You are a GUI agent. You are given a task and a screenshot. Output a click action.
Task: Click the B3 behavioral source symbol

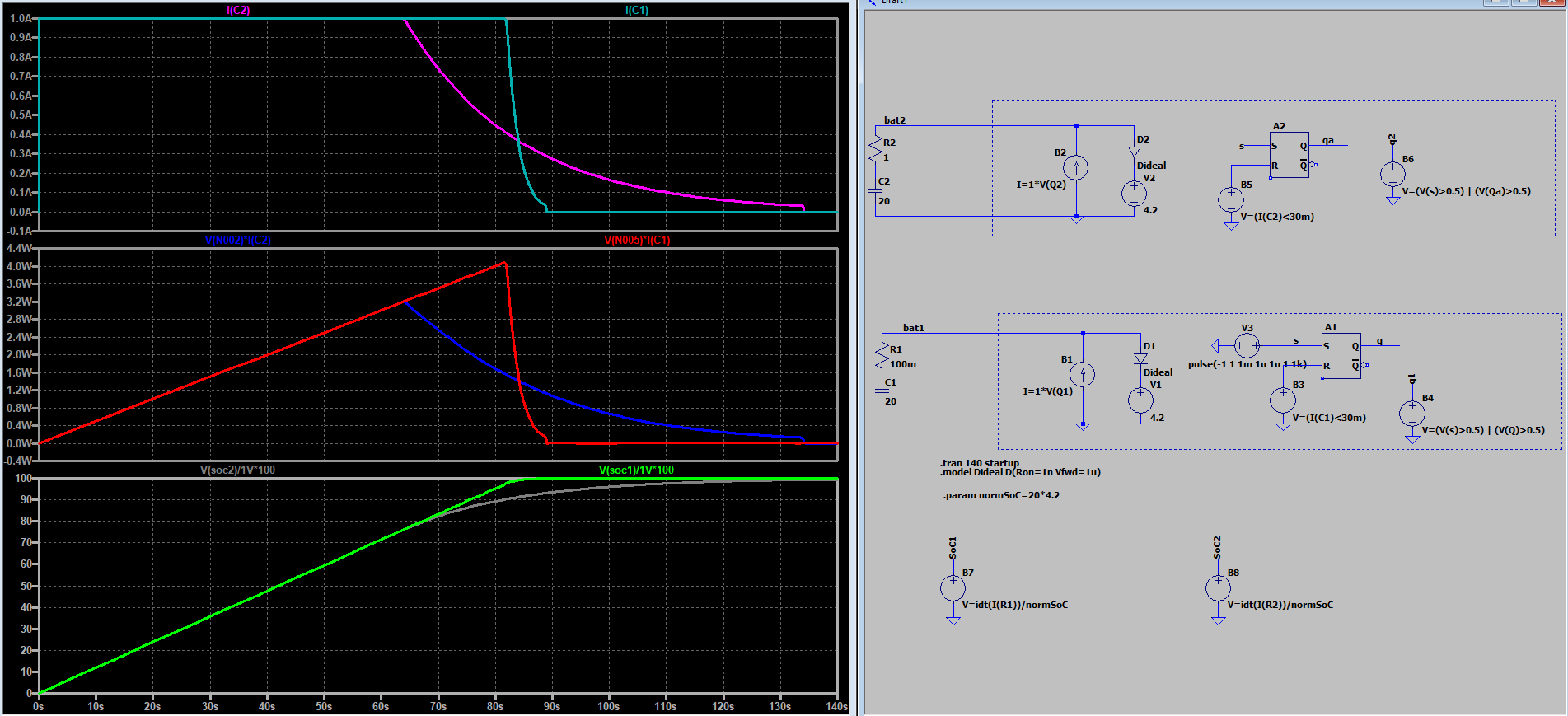pos(1283,400)
